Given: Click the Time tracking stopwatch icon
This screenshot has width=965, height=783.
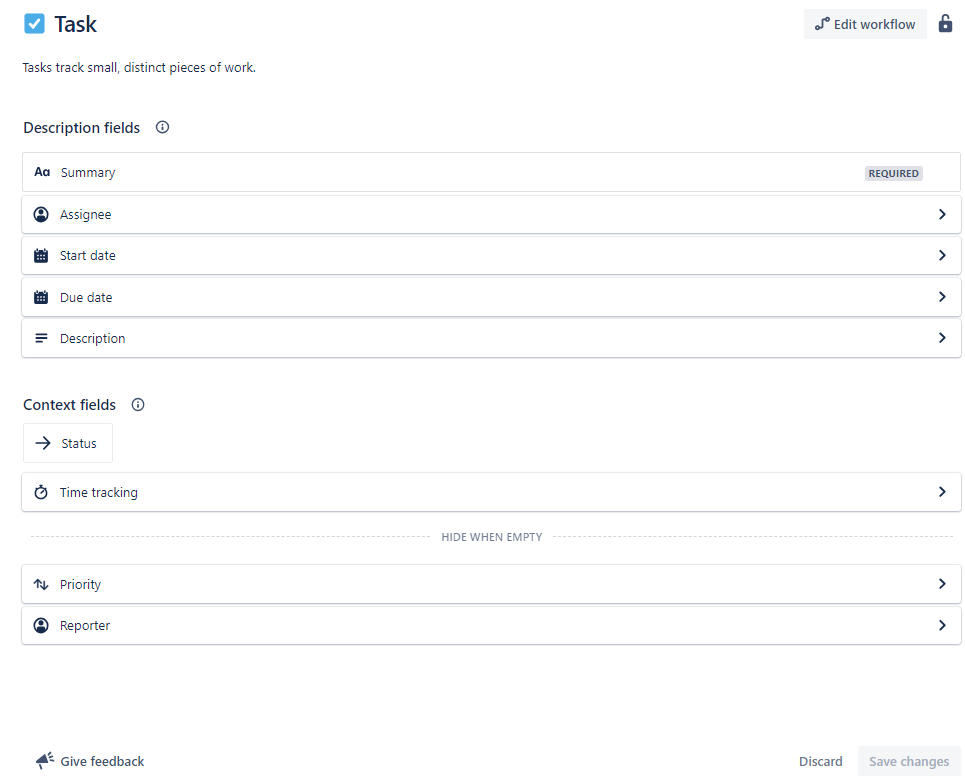Looking at the screenshot, I should tap(41, 492).
